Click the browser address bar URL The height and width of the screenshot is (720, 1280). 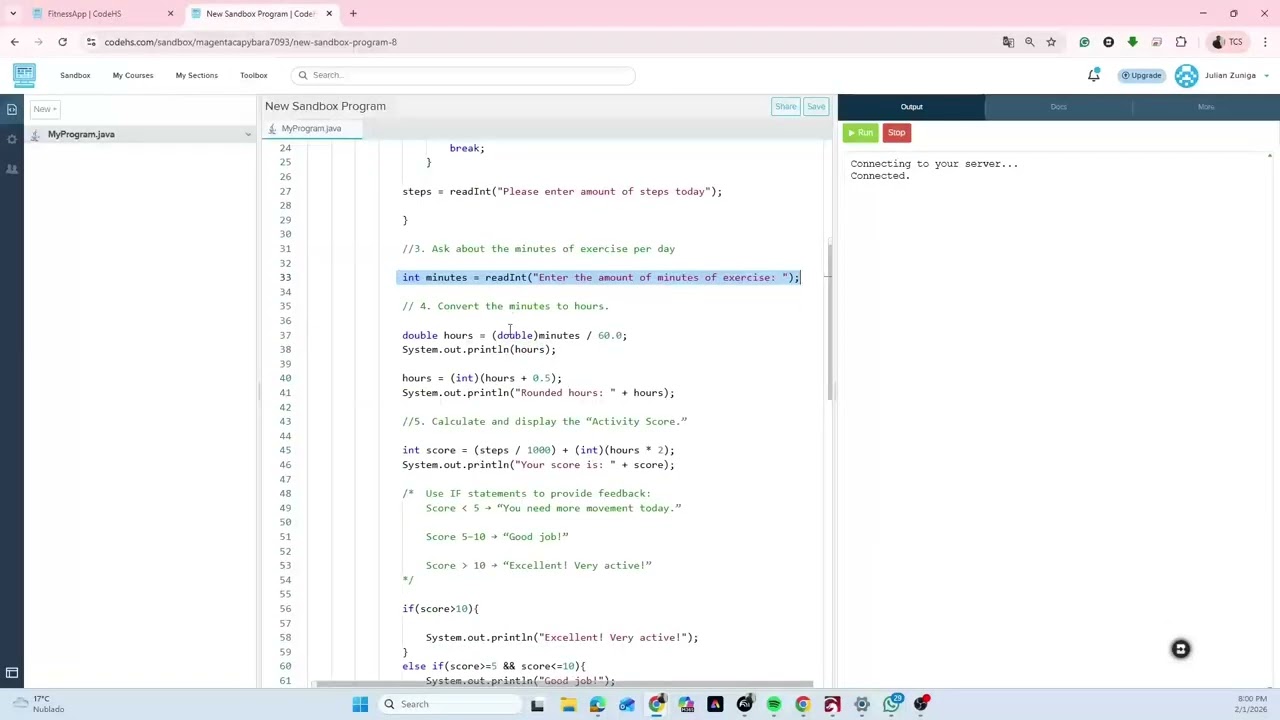point(250,42)
